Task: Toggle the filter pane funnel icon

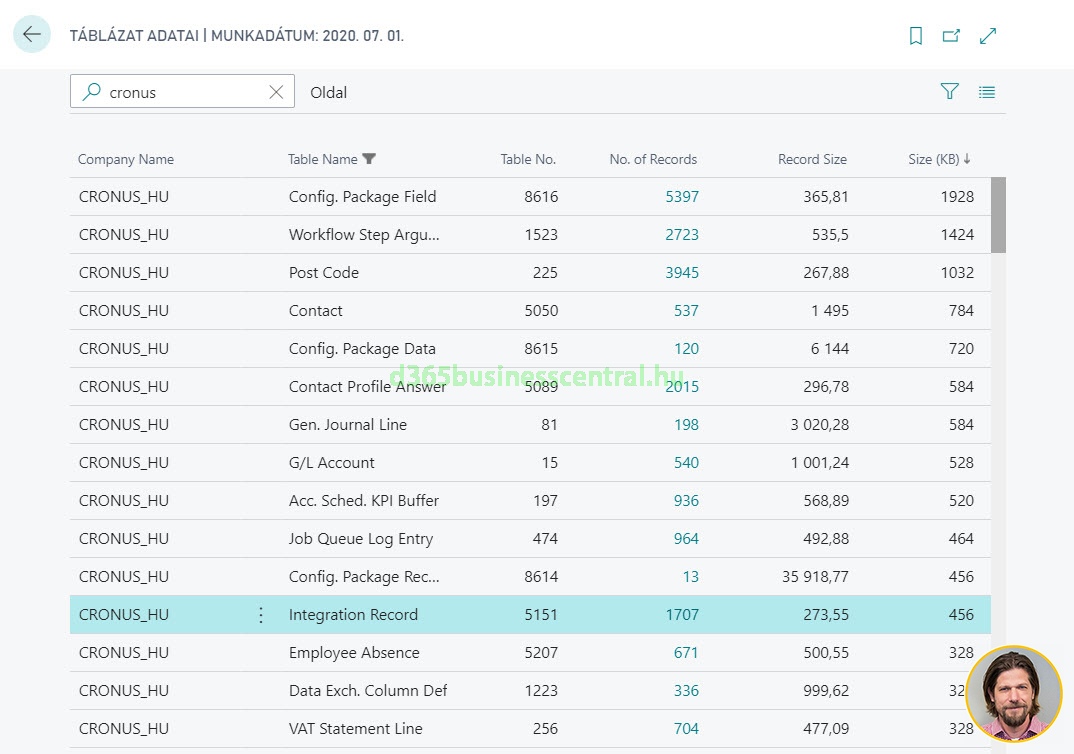Action: tap(949, 92)
